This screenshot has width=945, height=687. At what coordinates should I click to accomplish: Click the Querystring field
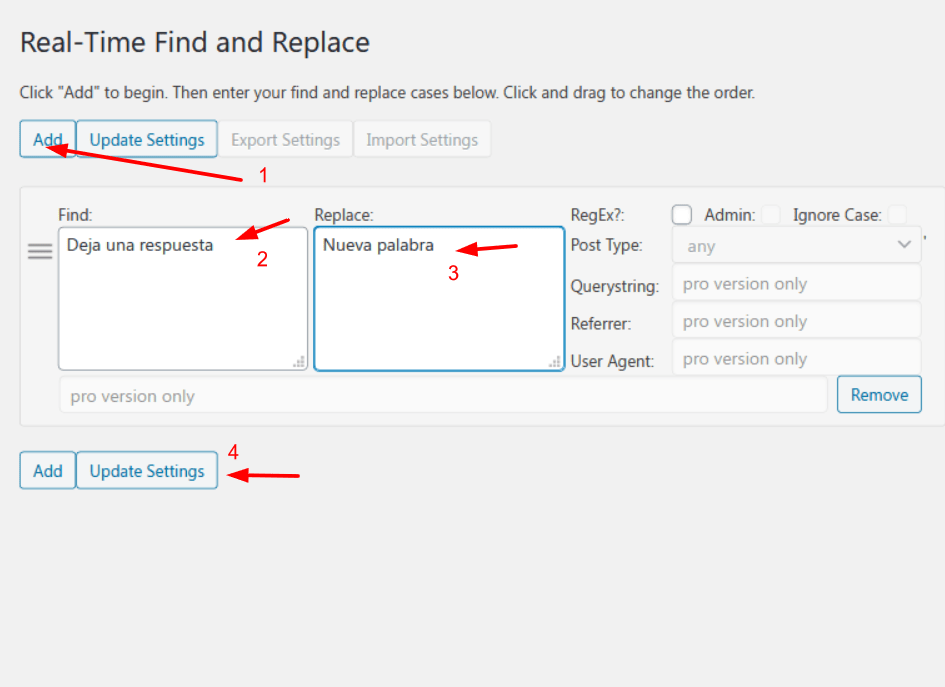click(x=797, y=283)
